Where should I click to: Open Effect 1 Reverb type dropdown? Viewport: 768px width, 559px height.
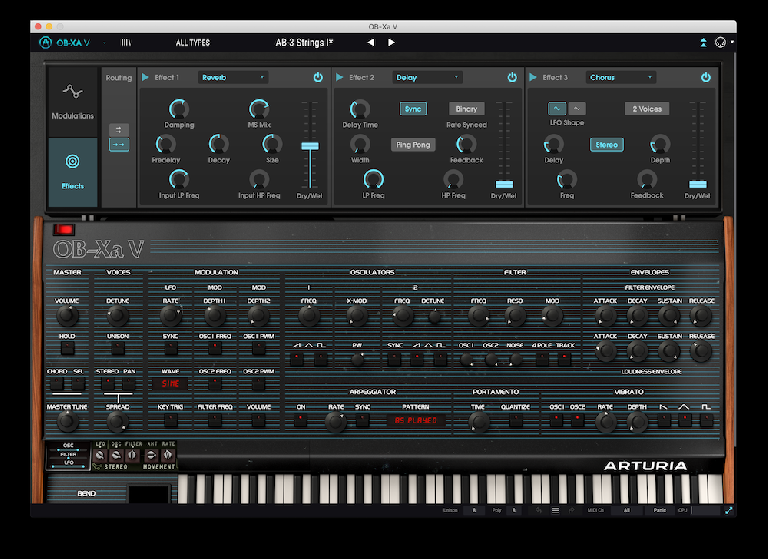coord(233,77)
